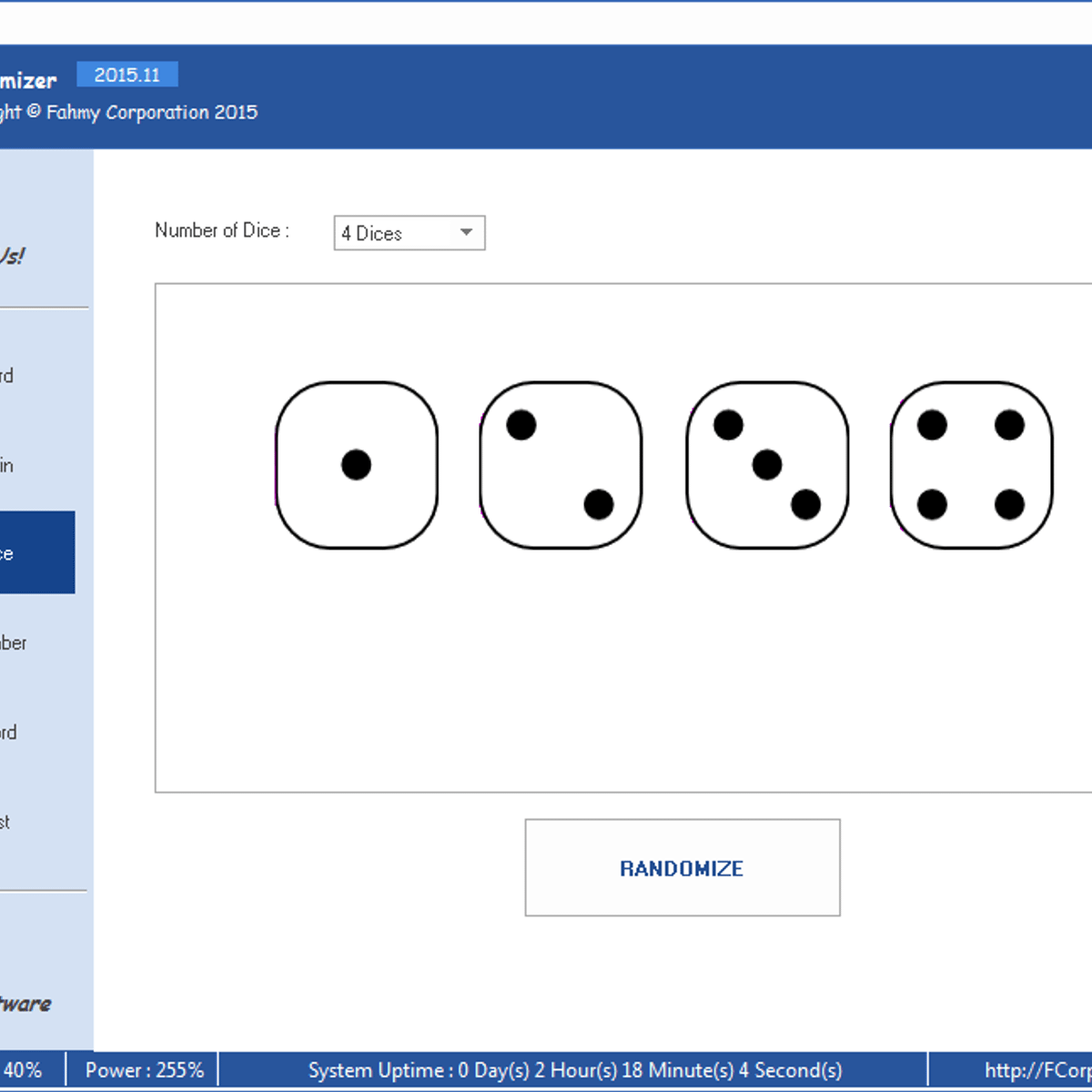1092x1092 pixels.
Task: Select the die showing two dots
Action: point(561,465)
